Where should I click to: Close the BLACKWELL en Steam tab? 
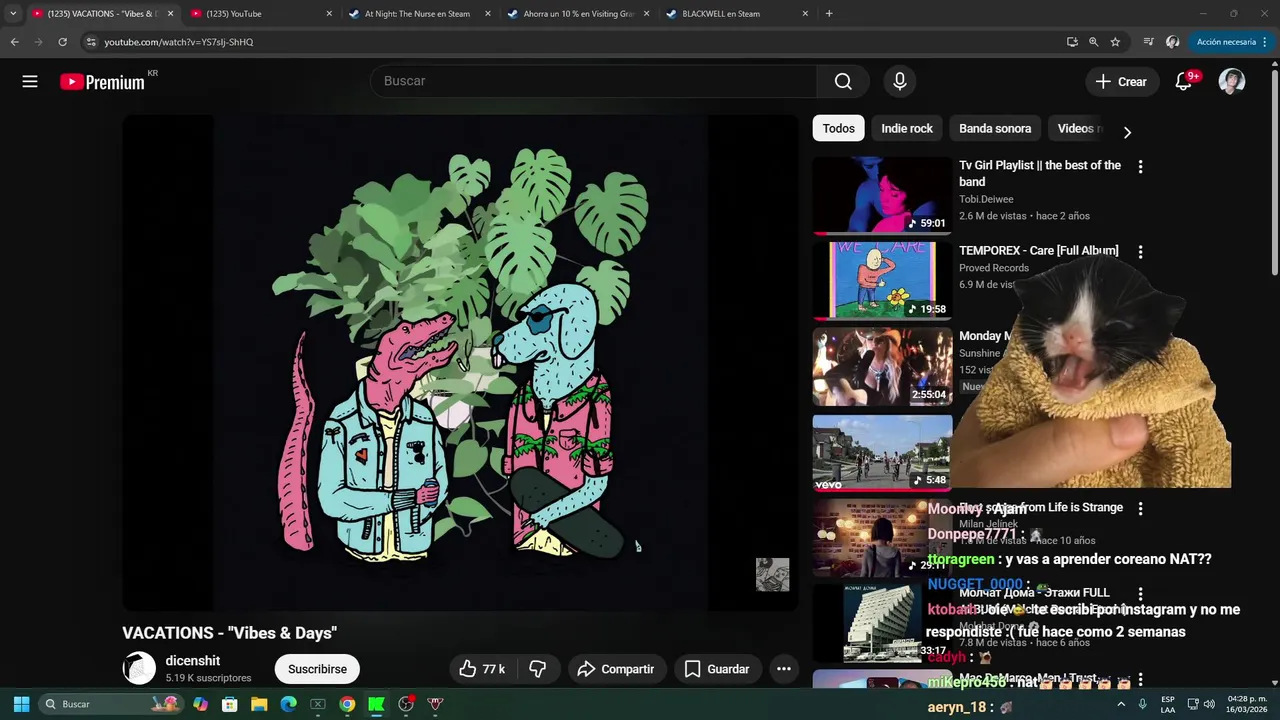805,14
